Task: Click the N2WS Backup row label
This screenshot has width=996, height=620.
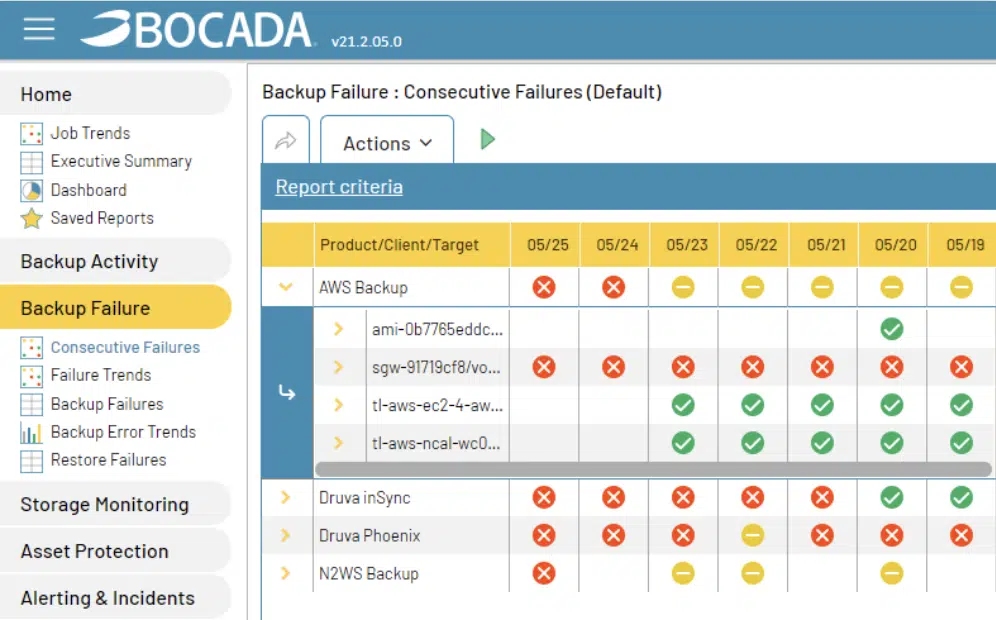Action: [x=368, y=574]
